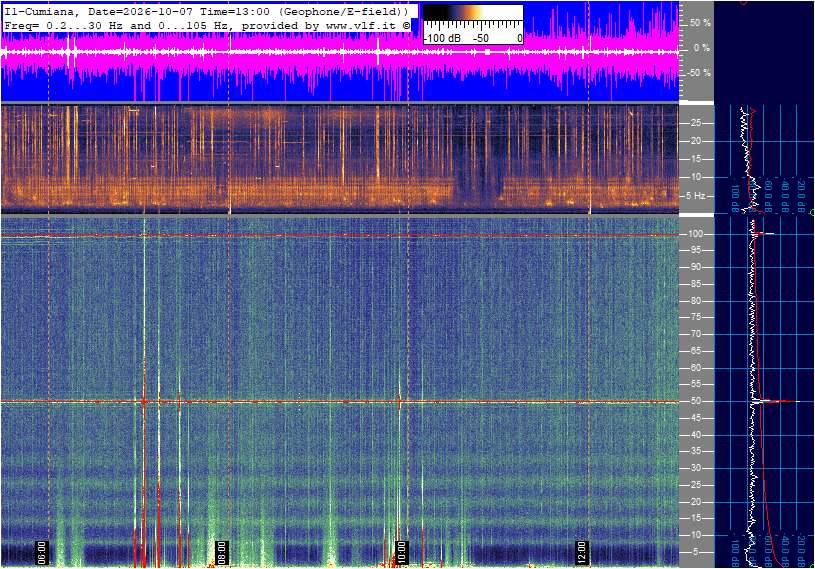Click "25" on the 0–105 Hz axis
815x569 pixels.
click(x=695, y=485)
